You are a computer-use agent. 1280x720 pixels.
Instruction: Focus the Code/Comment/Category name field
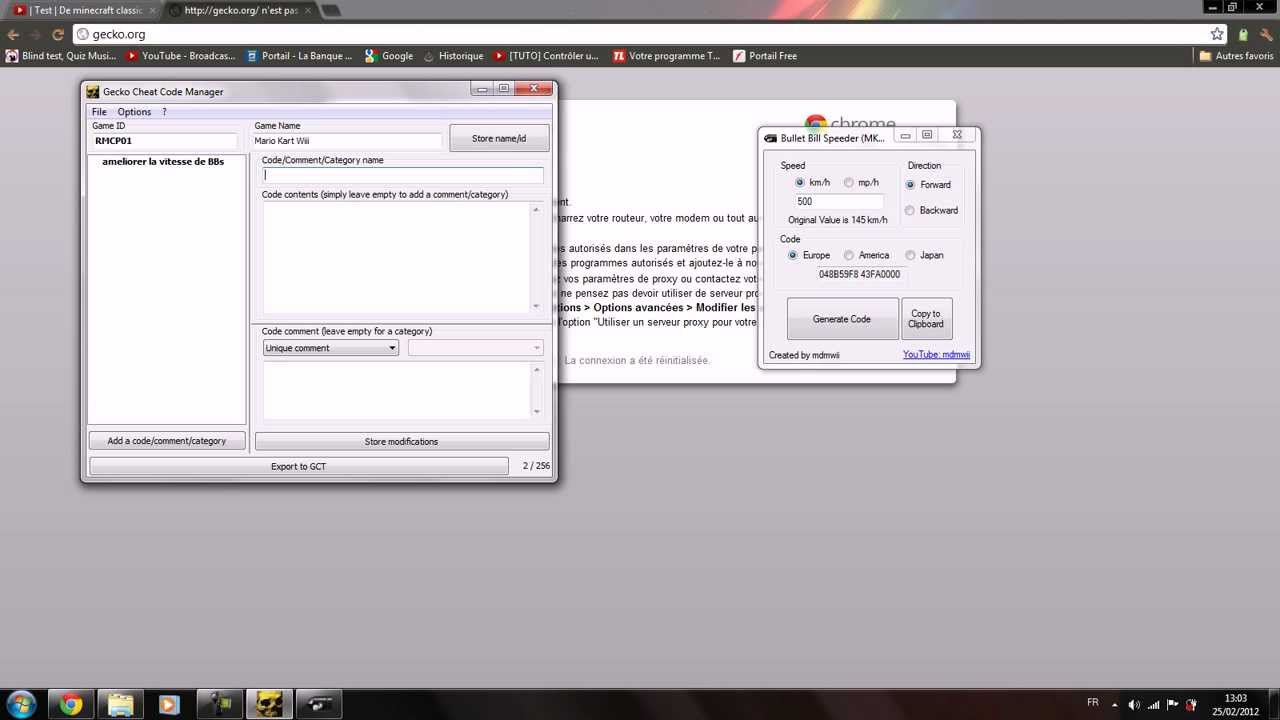(x=403, y=175)
